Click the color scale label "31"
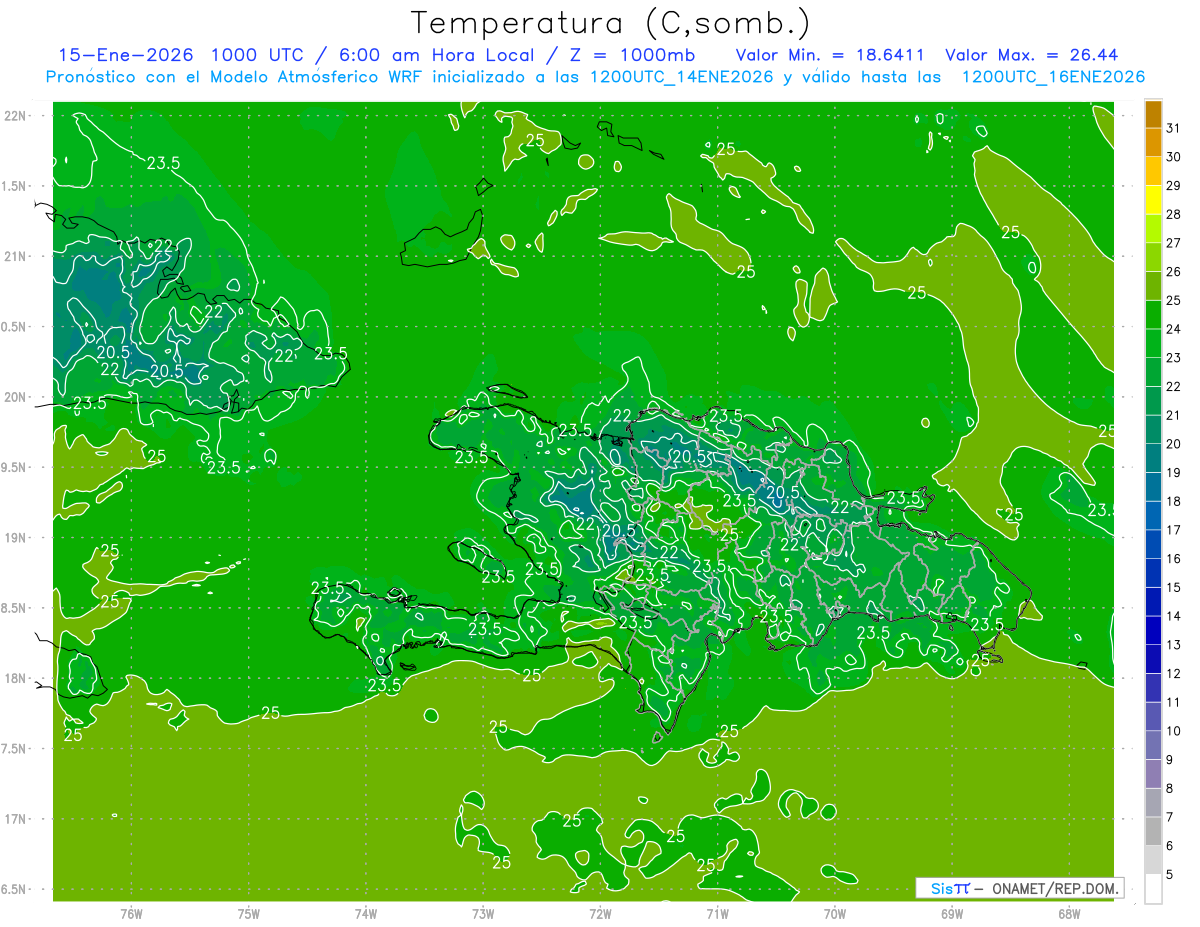The height and width of the screenshot is (927, 1200). pyautogui.click(x=1173, y=128)
